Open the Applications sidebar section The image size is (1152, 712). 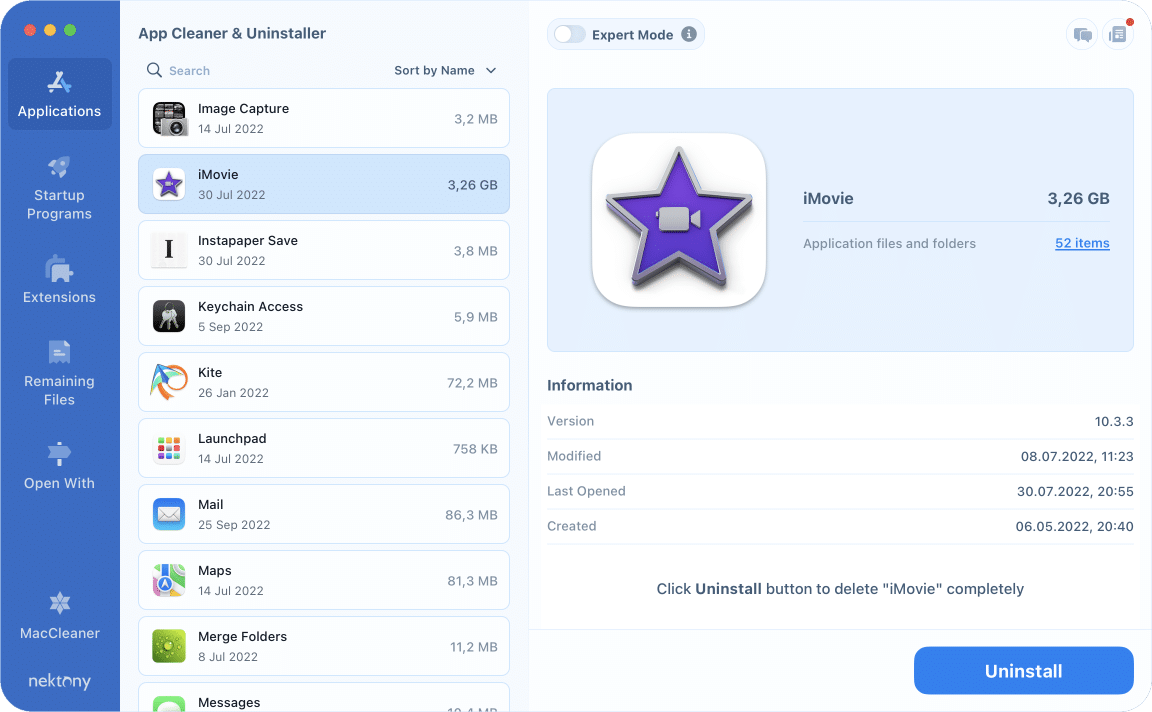pyautogui.click(x=60, y=94)
